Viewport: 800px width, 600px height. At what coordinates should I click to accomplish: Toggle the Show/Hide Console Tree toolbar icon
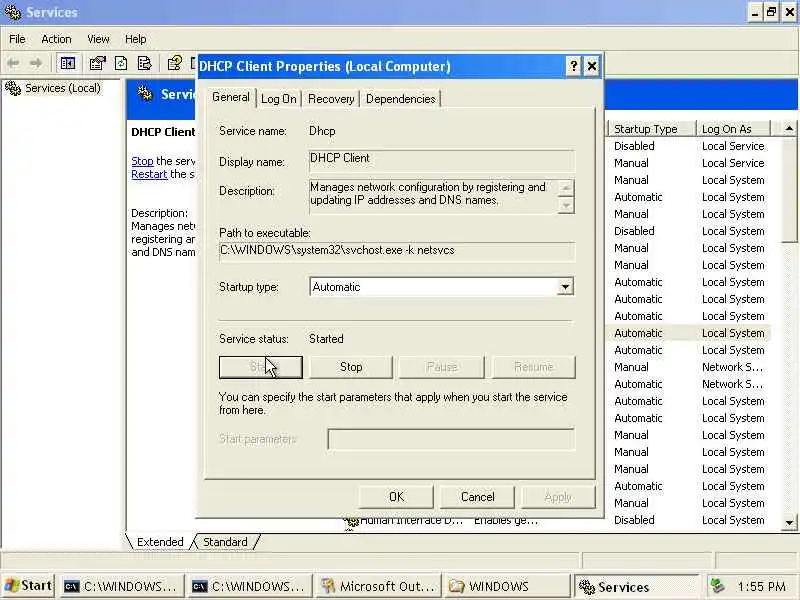67,63
